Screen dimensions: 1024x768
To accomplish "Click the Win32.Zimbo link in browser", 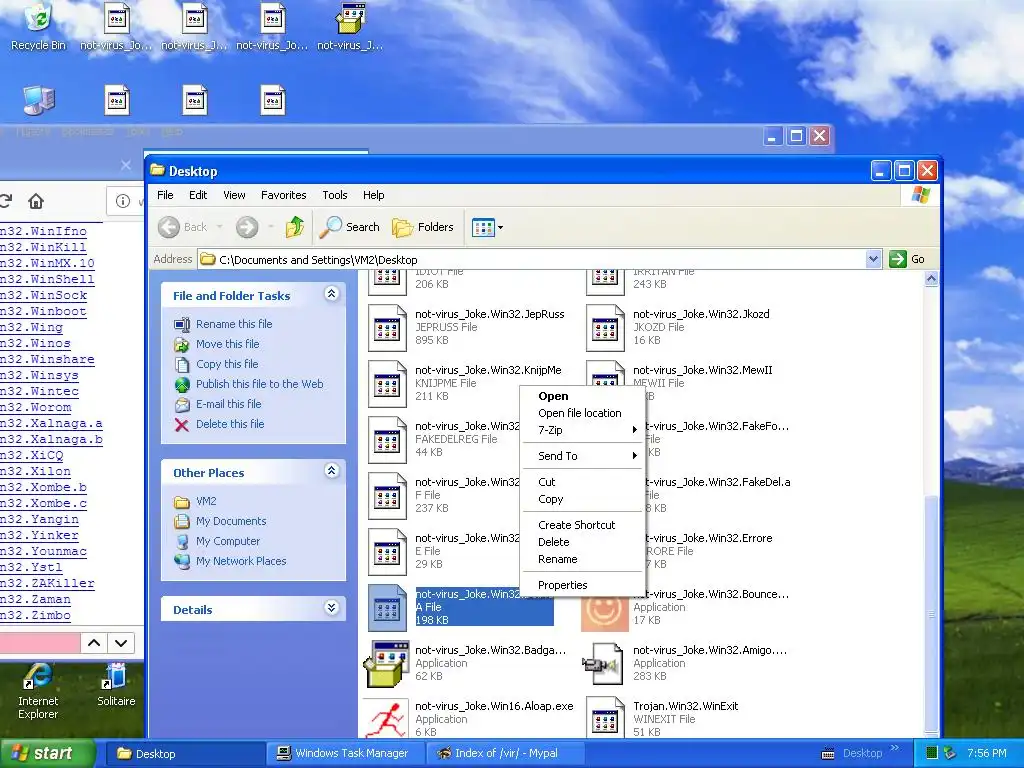I will [x=35, y=615].
